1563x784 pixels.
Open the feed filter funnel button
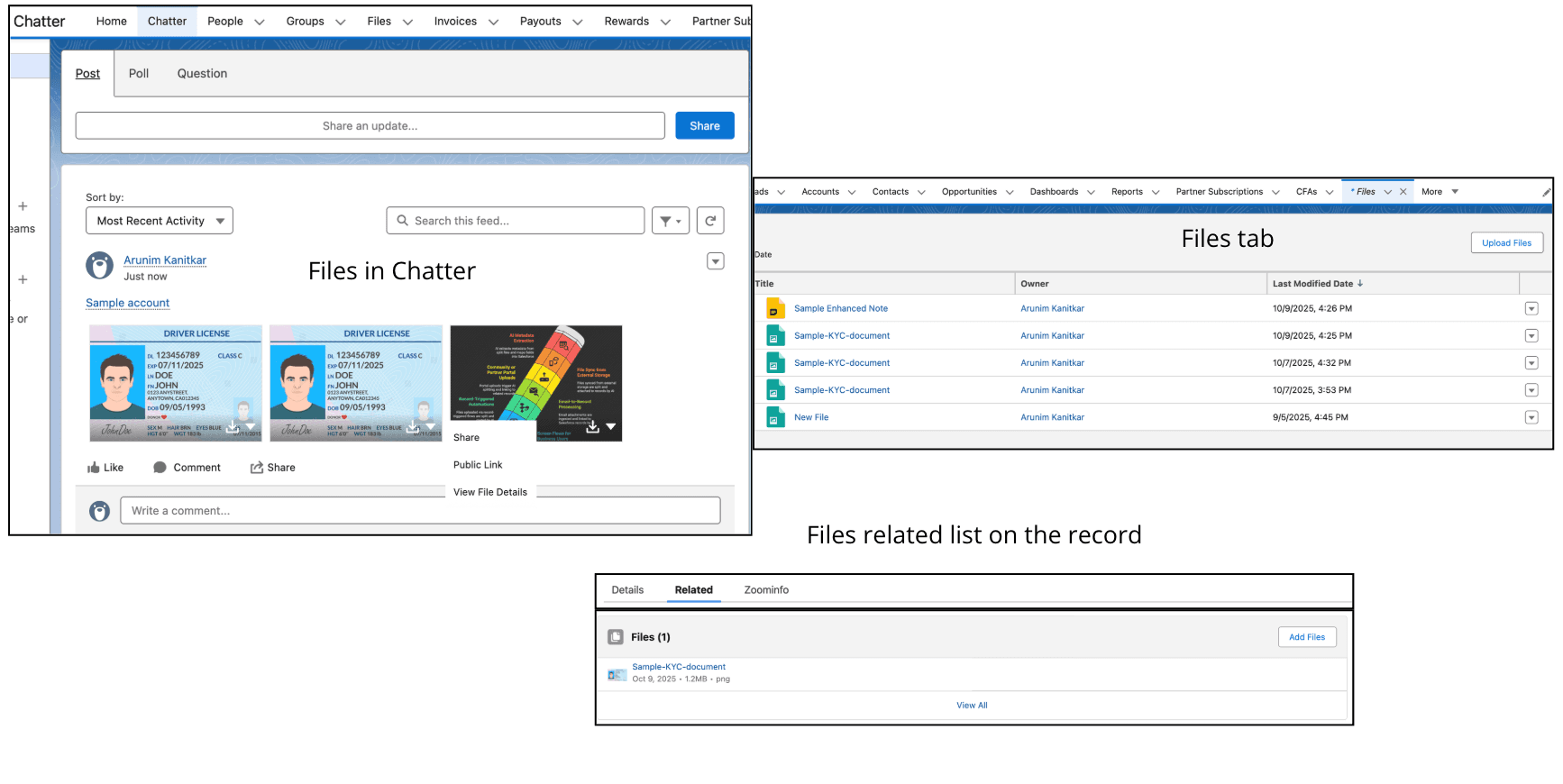[x=670, y=221]
